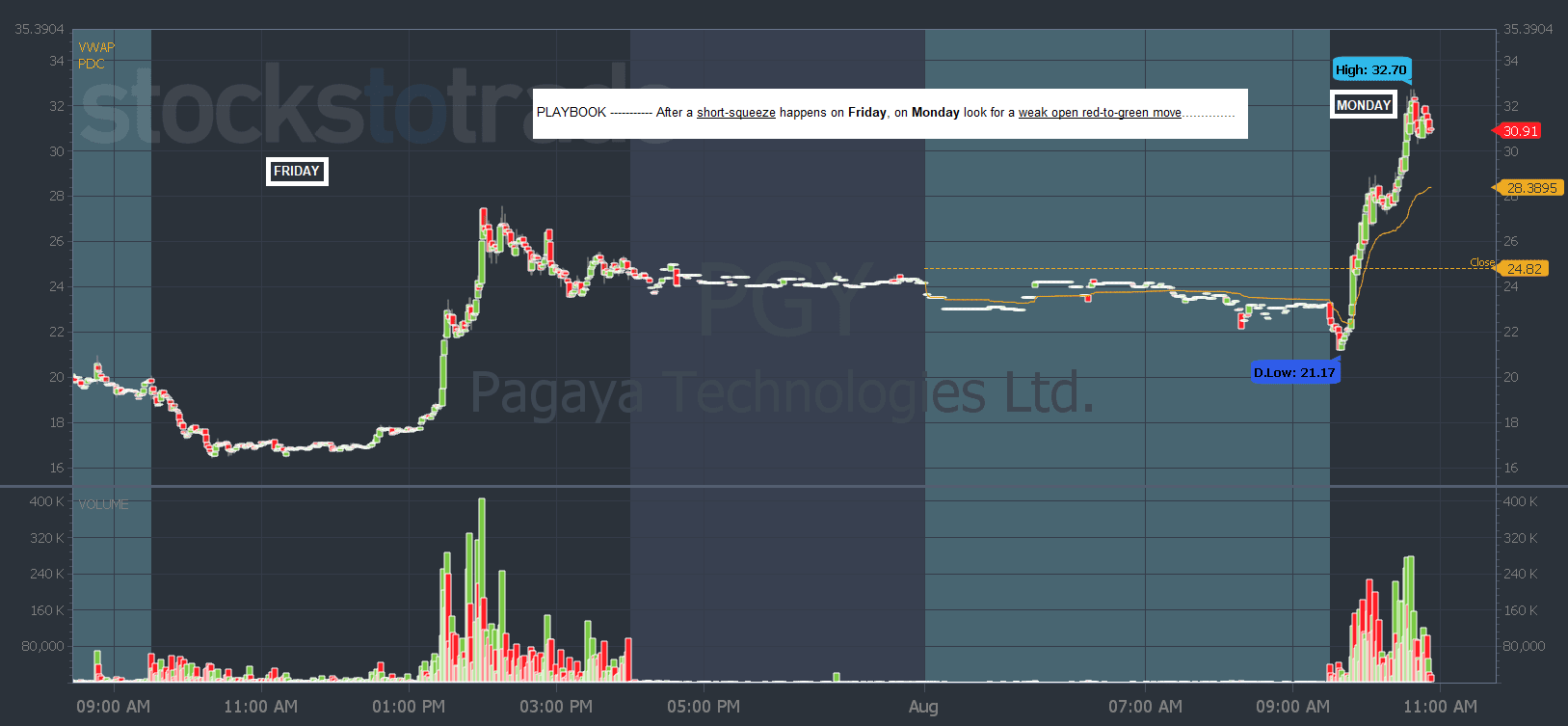Click the underlined short-squeeze text
The width and height of the screenshot is (1568, 726).
(x=736, y=113)
